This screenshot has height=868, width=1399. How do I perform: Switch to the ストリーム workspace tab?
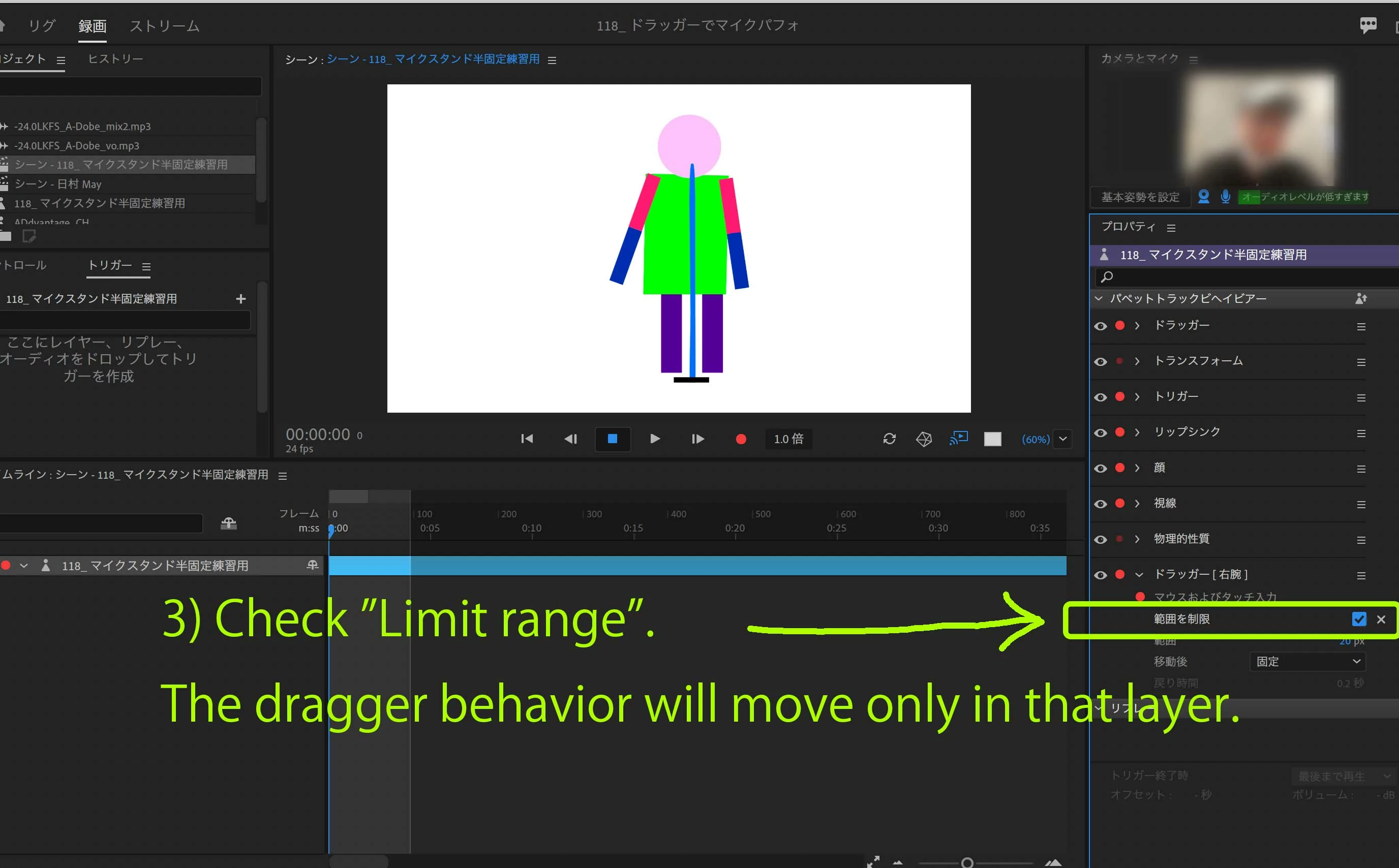[164, 26]
